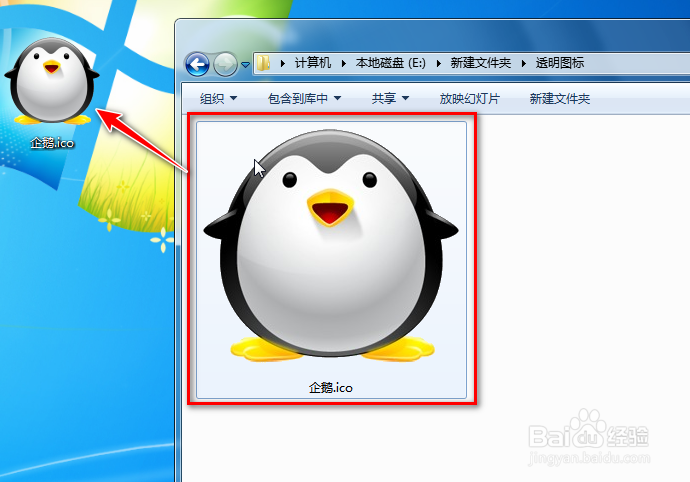
Task: Click the 放映幻灯片 toolbar button
Action: coord(470,98)
